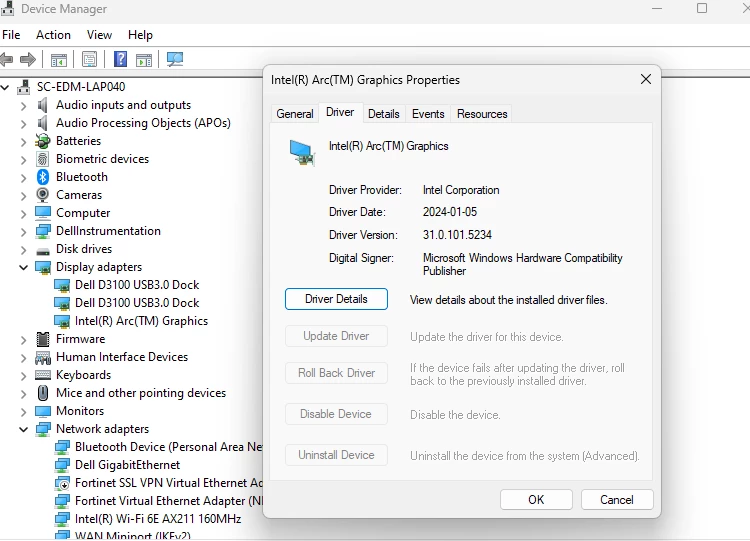
Task: Switch to the Events tab
Action: (428, 114)
